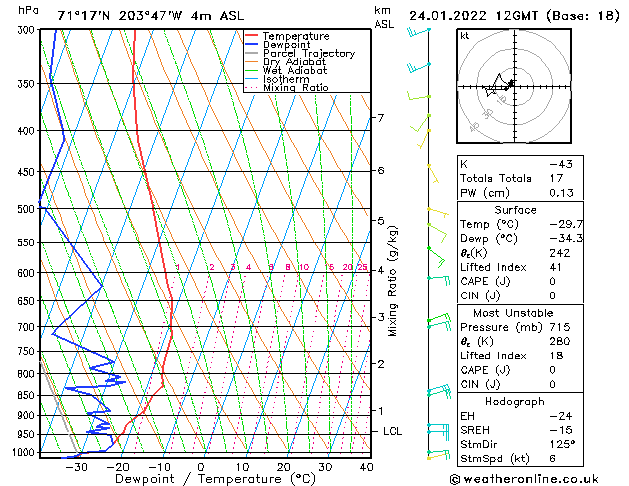Click the surface Temp value -29.7

pyautogui.click(x=566, y=224)
